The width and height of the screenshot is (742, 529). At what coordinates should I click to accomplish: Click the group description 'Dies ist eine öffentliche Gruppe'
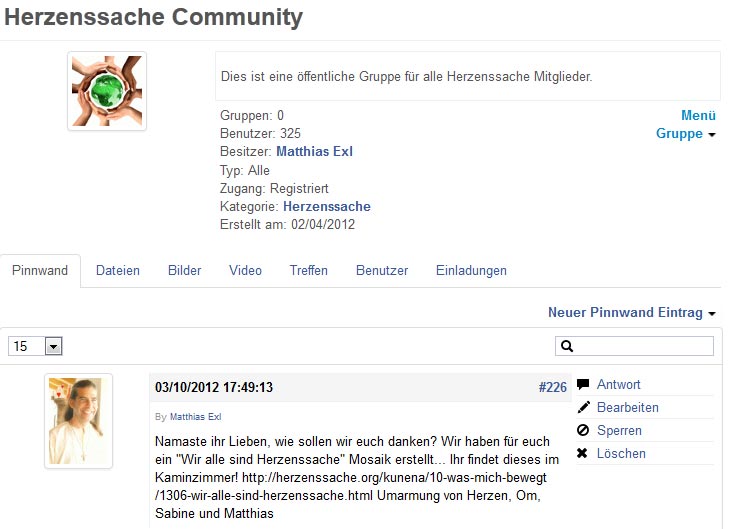(x=406, y=77)
